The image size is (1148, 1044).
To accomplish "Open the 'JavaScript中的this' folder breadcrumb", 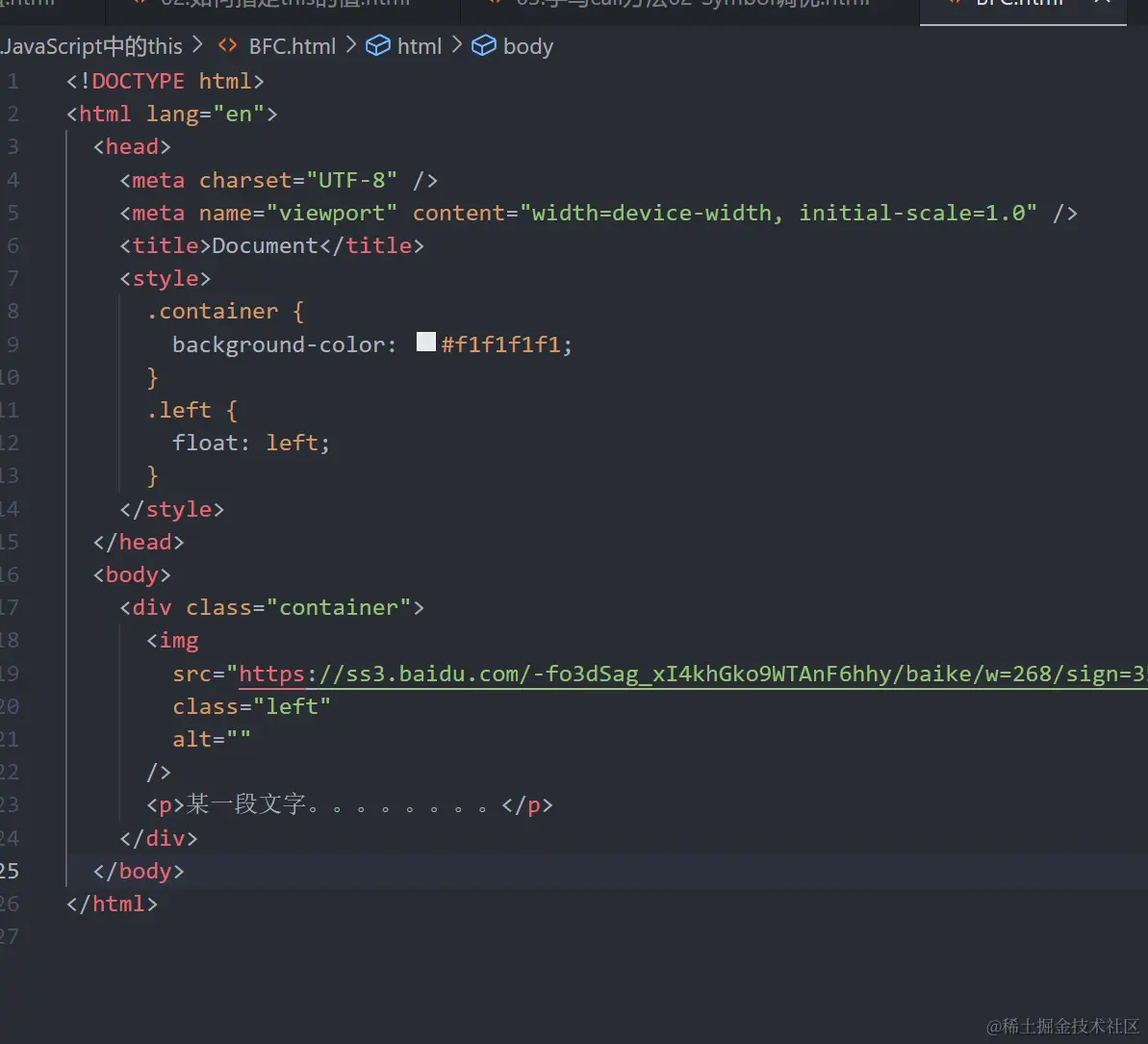I will 91,46.
